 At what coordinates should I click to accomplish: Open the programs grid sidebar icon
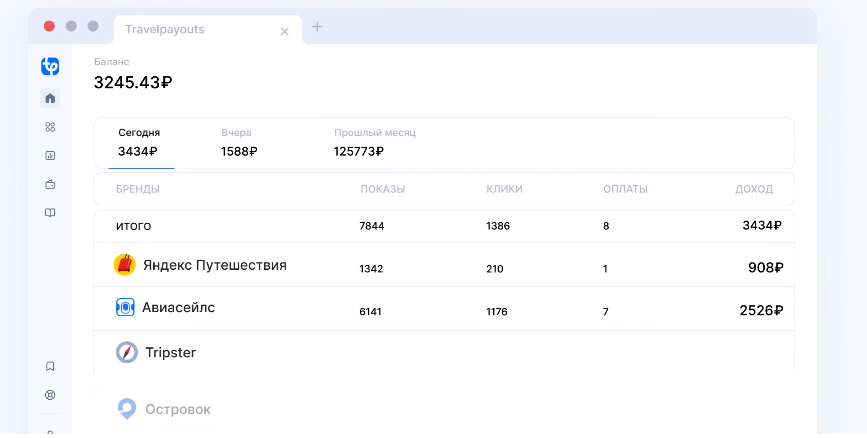click(x=50, y=127)
